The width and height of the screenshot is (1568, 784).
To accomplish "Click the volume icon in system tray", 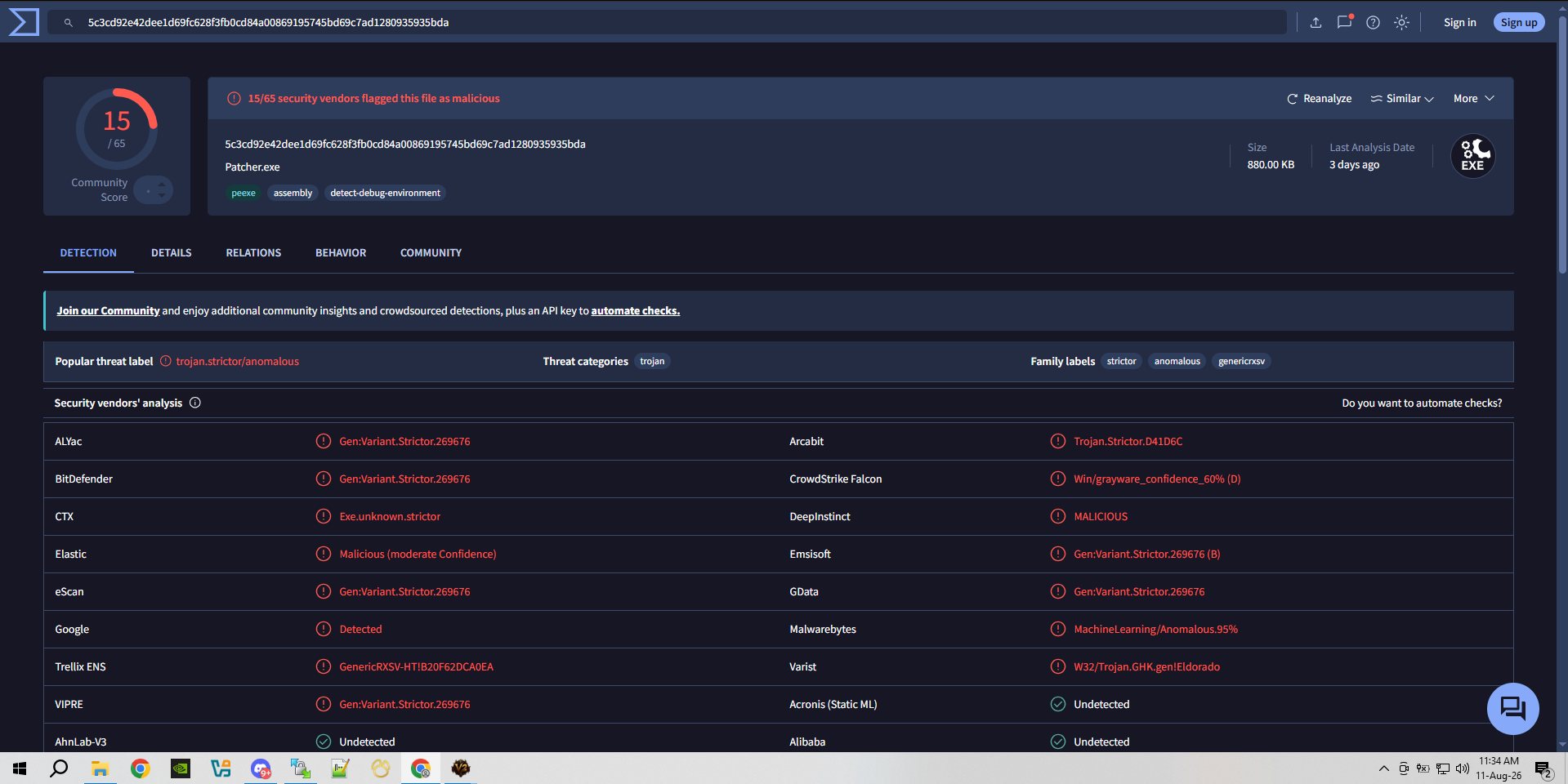I will (x=1462, y=768).
